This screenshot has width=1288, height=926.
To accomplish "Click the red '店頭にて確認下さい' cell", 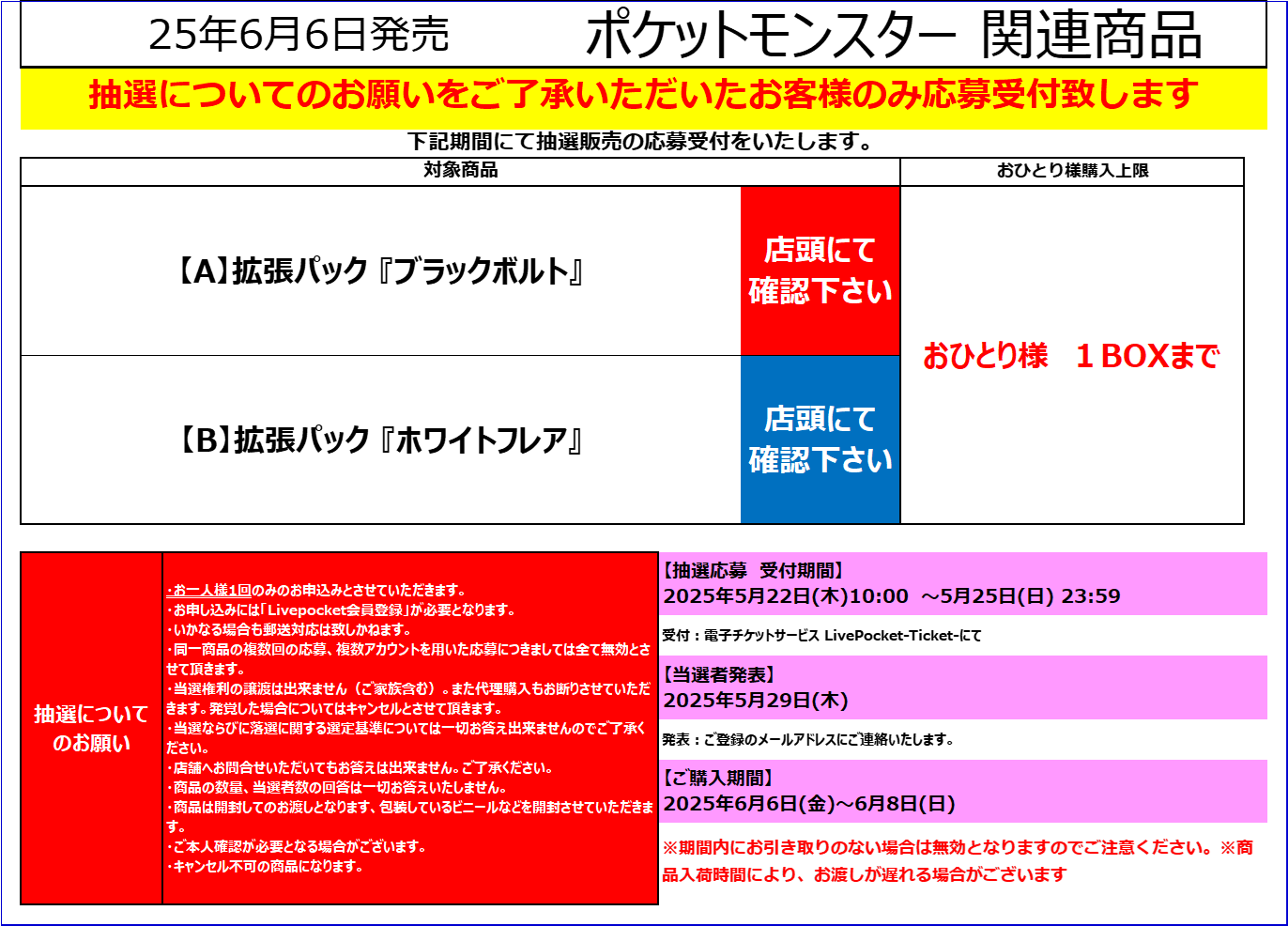I will [820, 270].
